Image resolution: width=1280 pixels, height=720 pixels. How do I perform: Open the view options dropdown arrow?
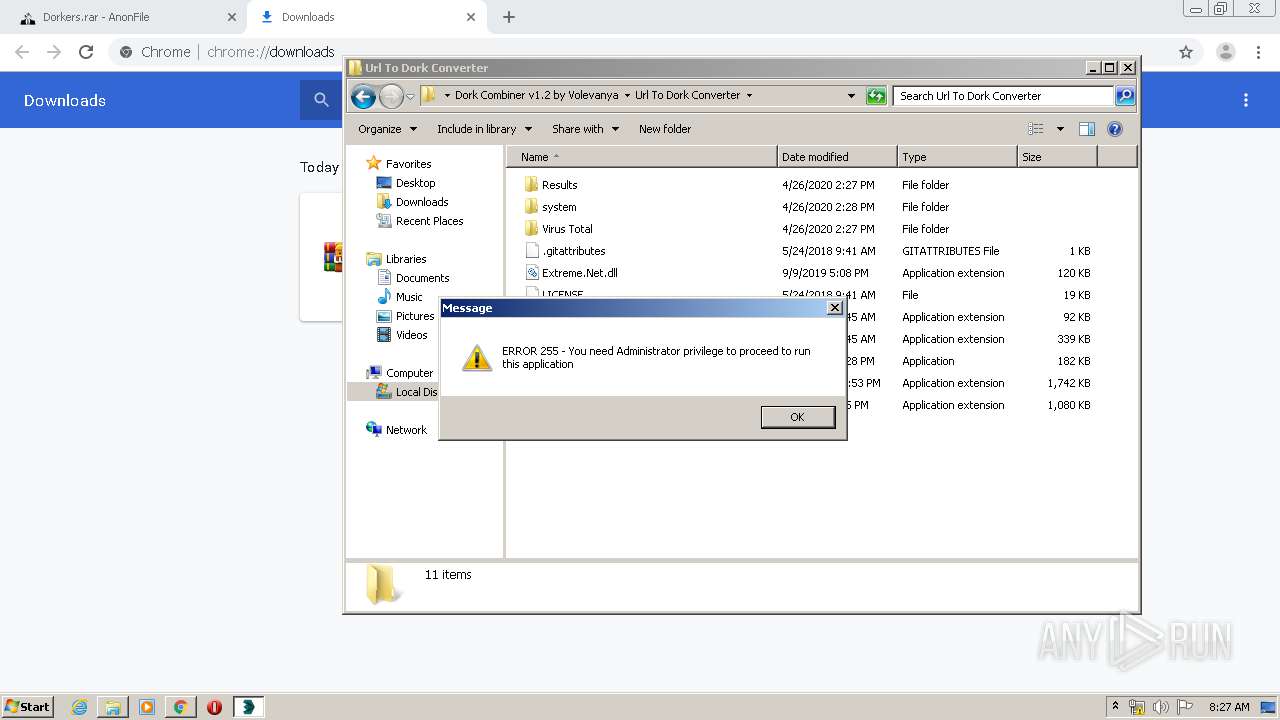point(1060,129)
